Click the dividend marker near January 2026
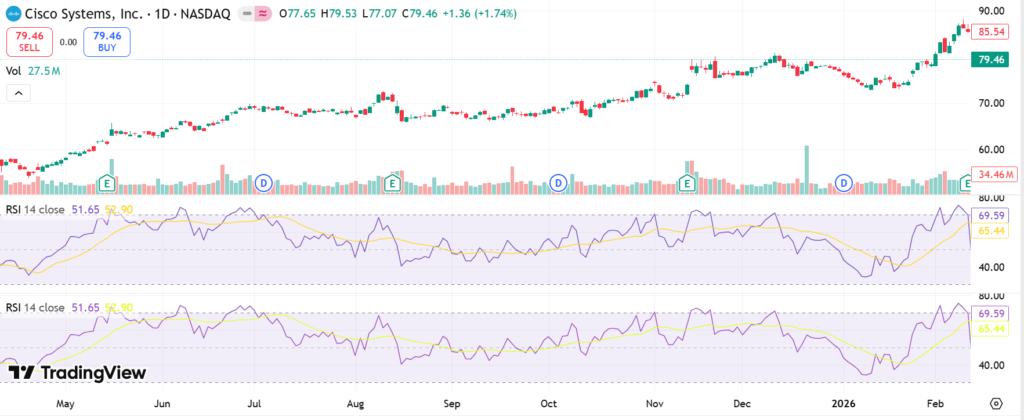Screen dimensions: 1024x420 [x=844, y=182]
